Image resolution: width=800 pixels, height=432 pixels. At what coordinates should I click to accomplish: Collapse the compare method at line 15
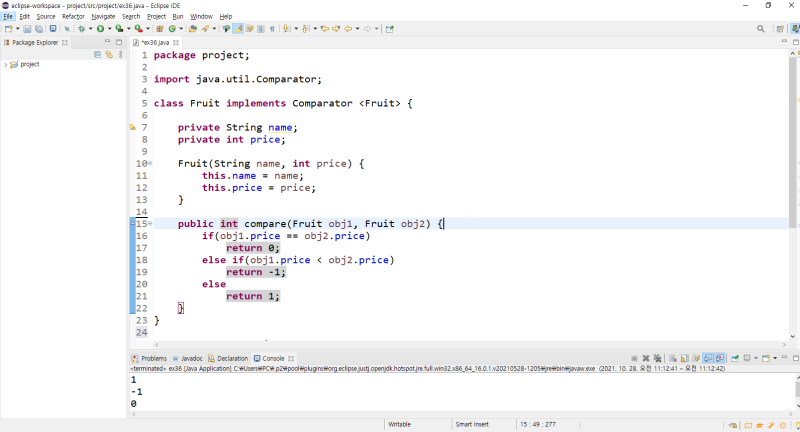(x=149, y=224)
